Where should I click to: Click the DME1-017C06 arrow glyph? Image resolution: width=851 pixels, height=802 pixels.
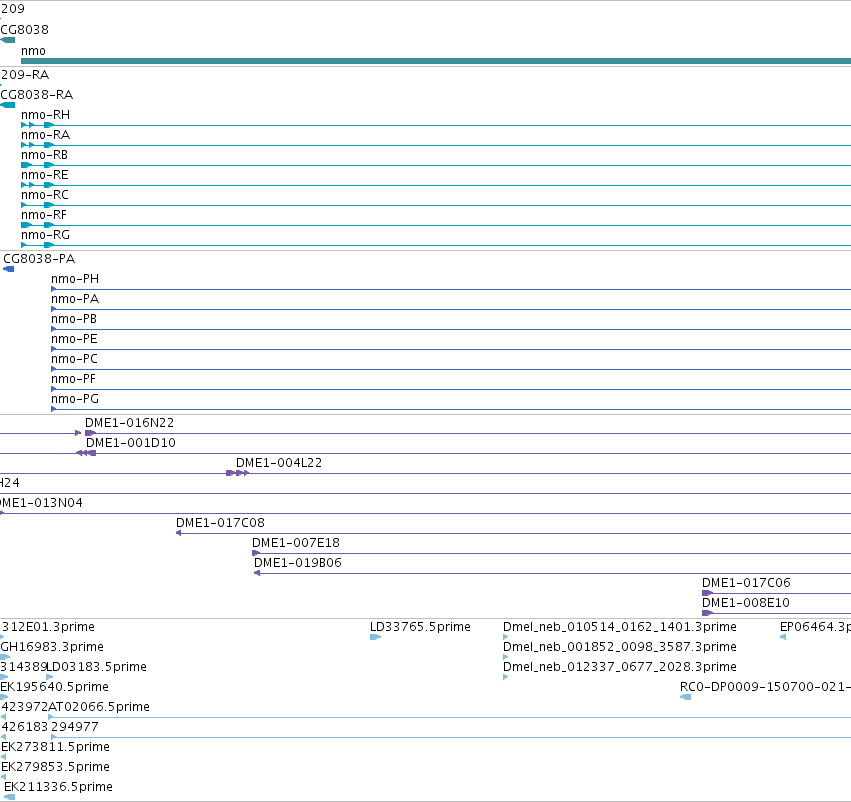[x=707, y=593]
